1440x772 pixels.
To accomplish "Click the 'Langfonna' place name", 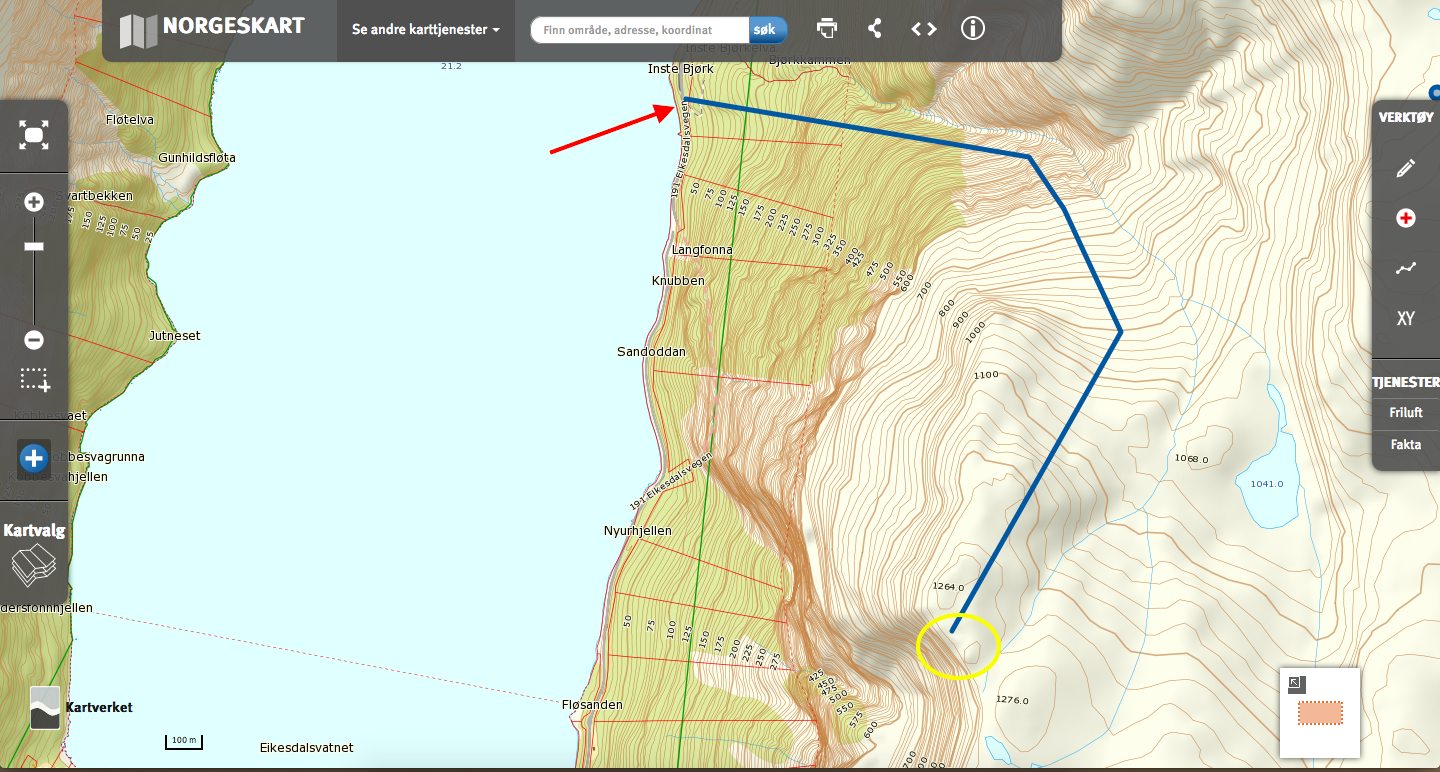I will click(x=702, y=250).
